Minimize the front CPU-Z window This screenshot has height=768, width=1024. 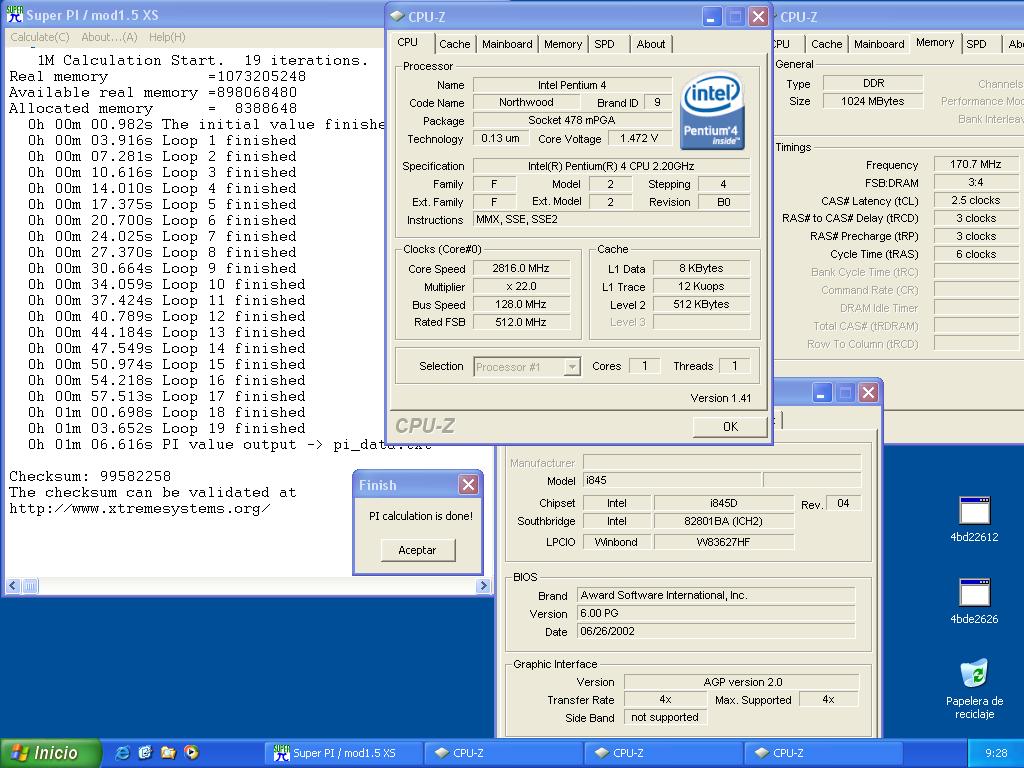712,16
